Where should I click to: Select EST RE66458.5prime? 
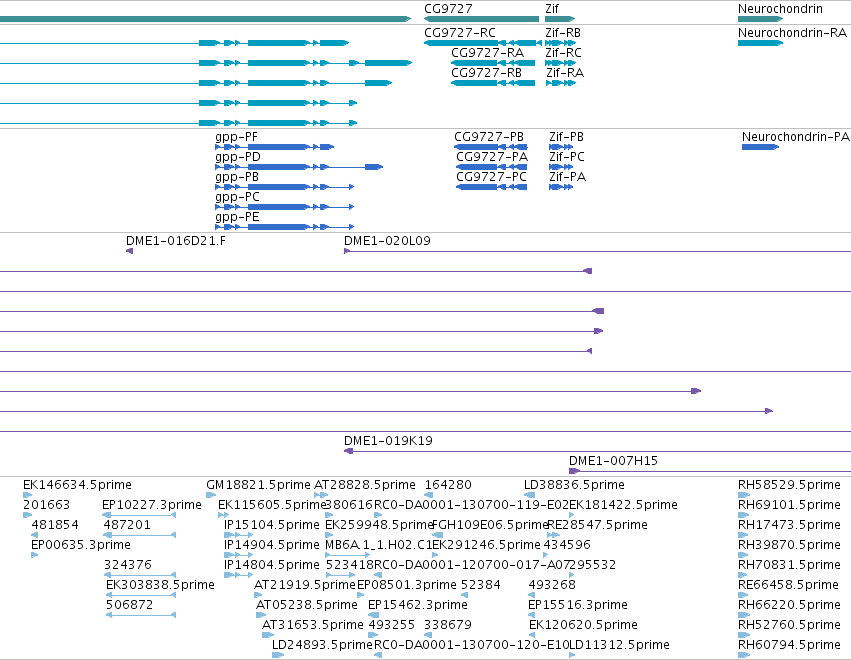(788, 585)
